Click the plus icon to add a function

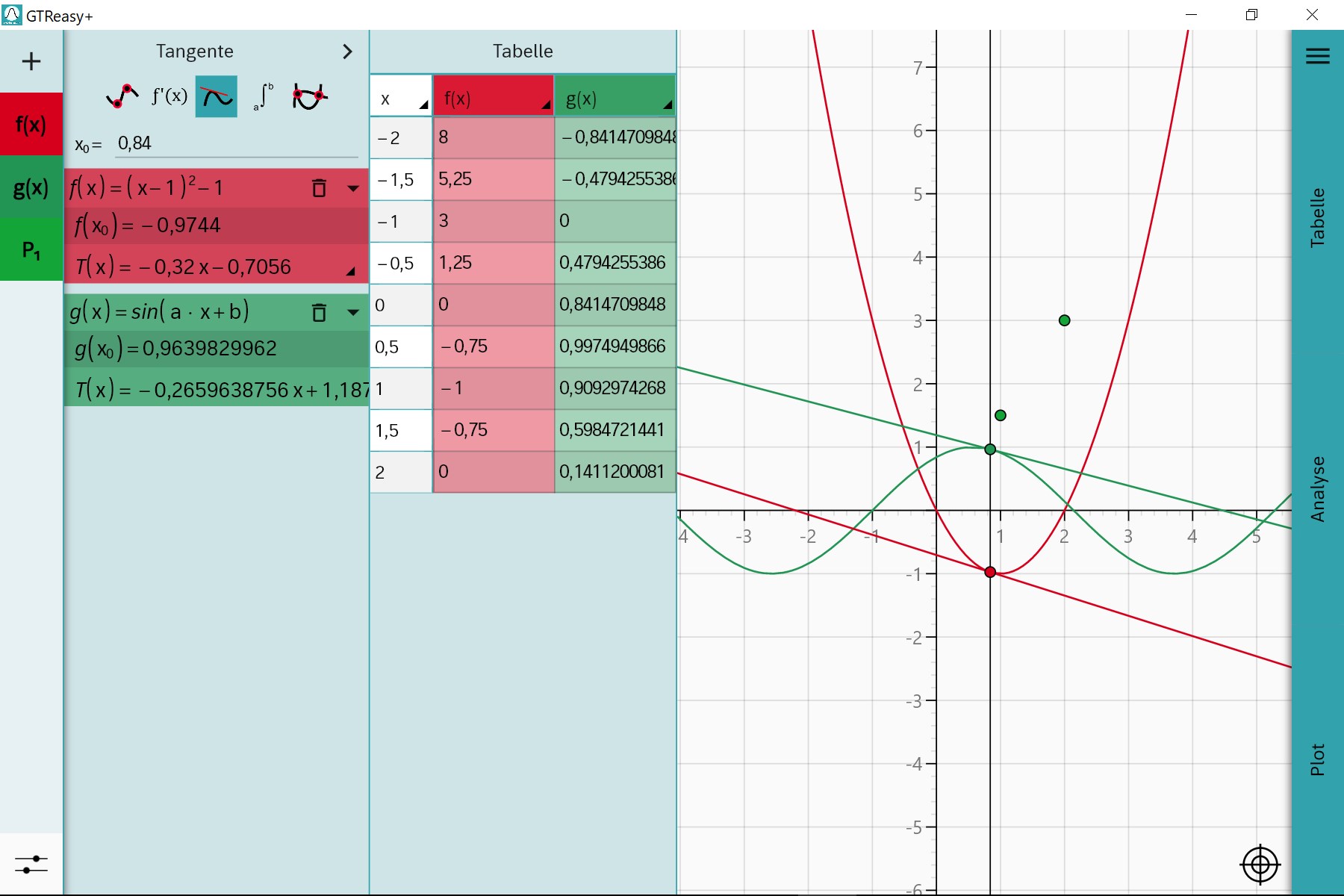pyautogui.click(x=31, y=62)
